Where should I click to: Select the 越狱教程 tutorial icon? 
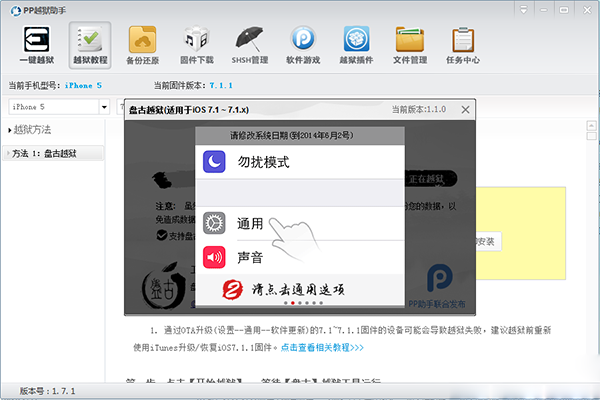[x=90, y=45]
